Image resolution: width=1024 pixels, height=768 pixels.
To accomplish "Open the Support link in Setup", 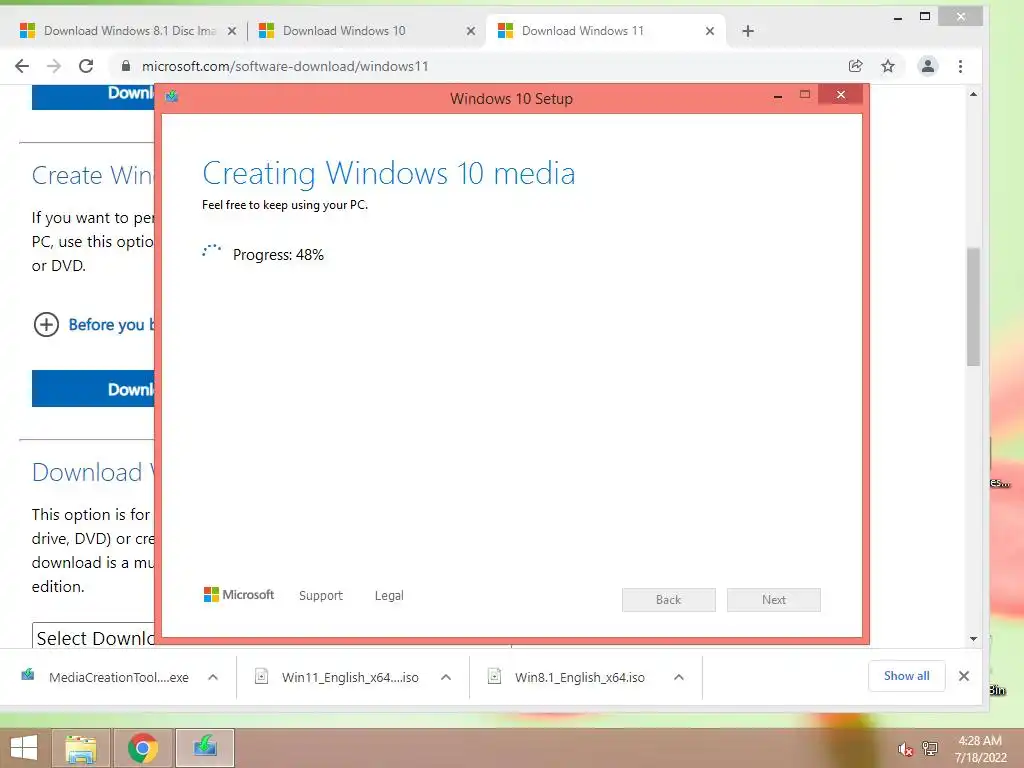I will [x=321, y=596].
